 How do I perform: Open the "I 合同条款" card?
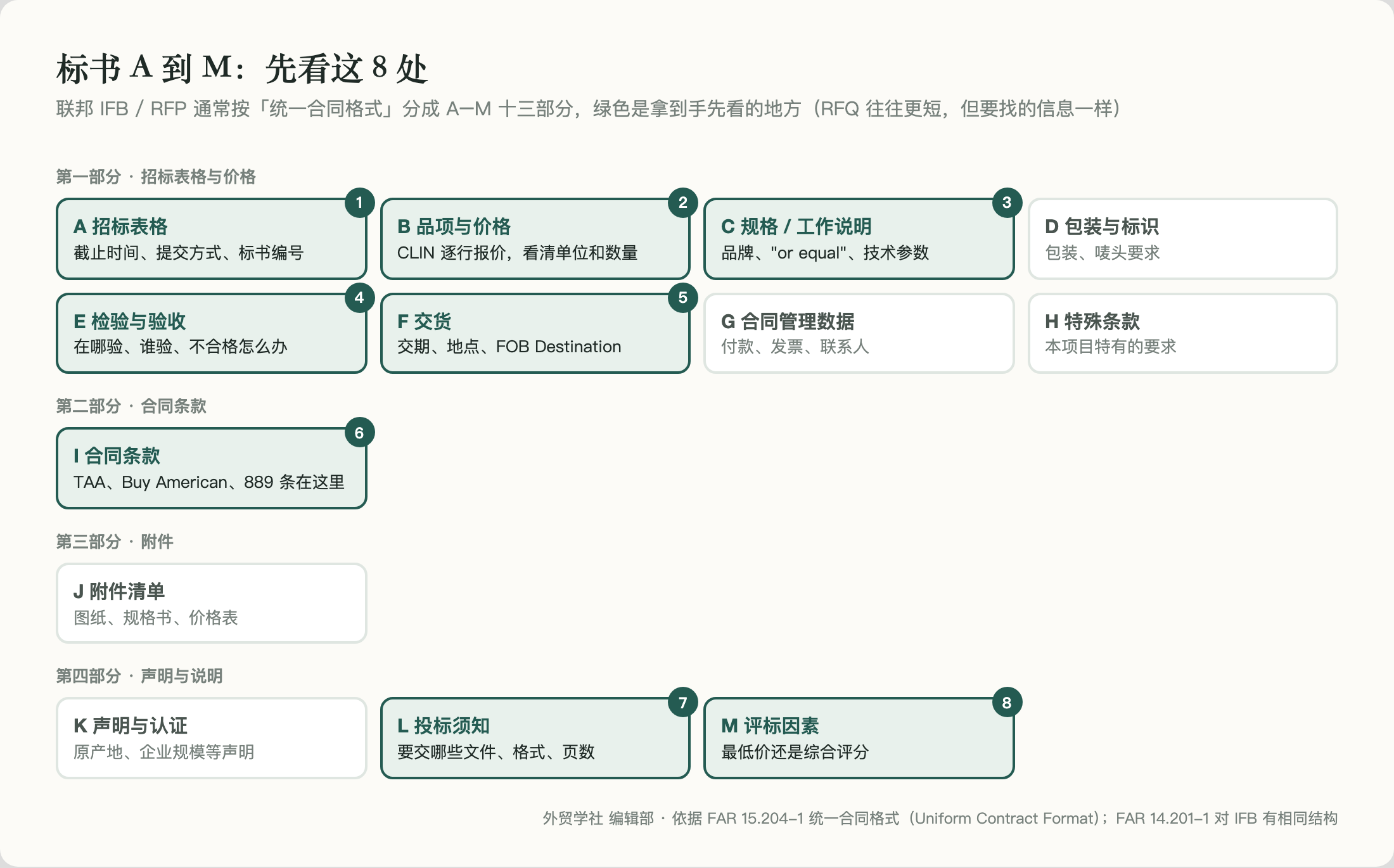click(x=212, y=468)
